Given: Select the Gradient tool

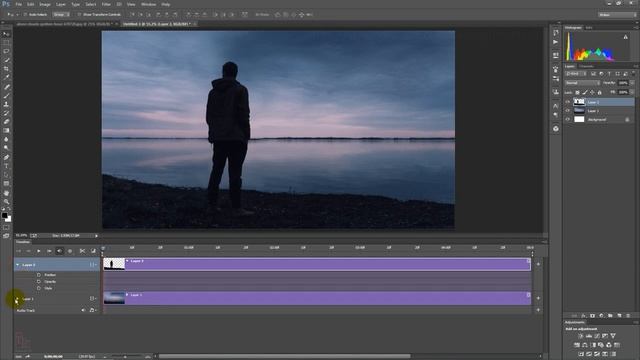Looking at the screenshot, I should (6, 131).
